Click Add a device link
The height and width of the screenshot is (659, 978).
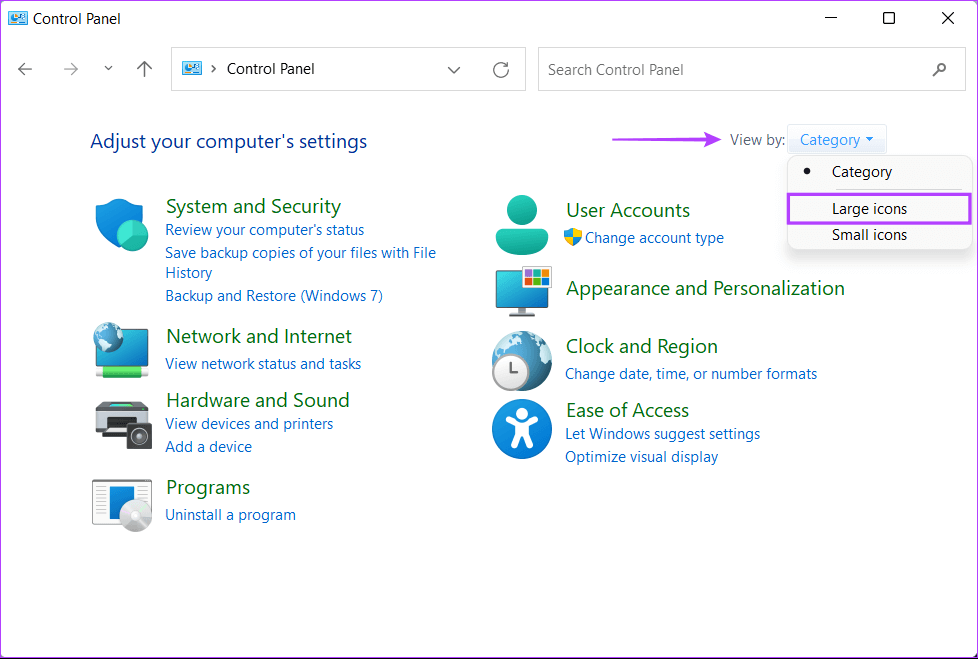click(x=208, y=447)
